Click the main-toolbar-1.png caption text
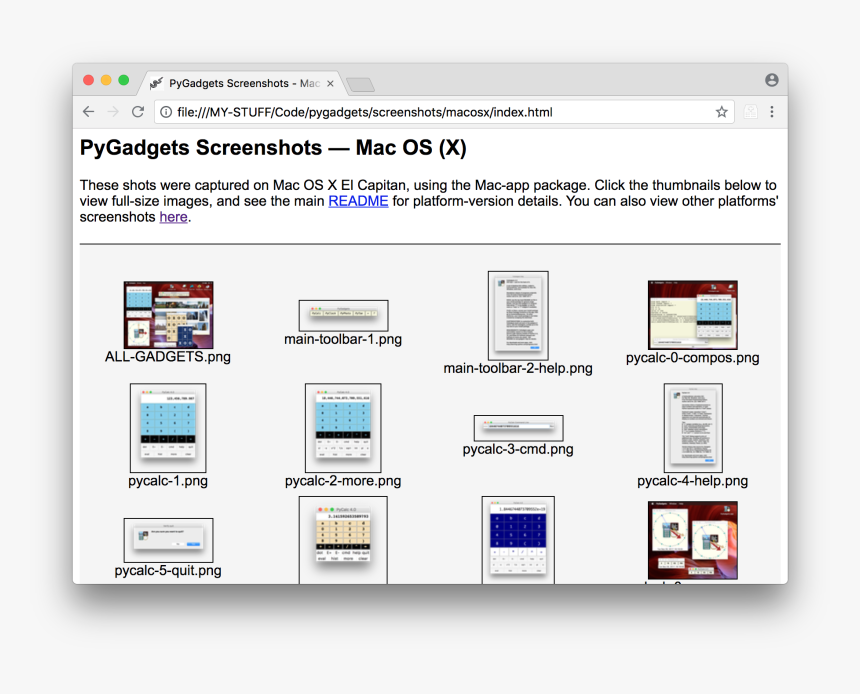The height and width of the screenshot is (694, 860). pyautogui.click(x=343, y=339)
